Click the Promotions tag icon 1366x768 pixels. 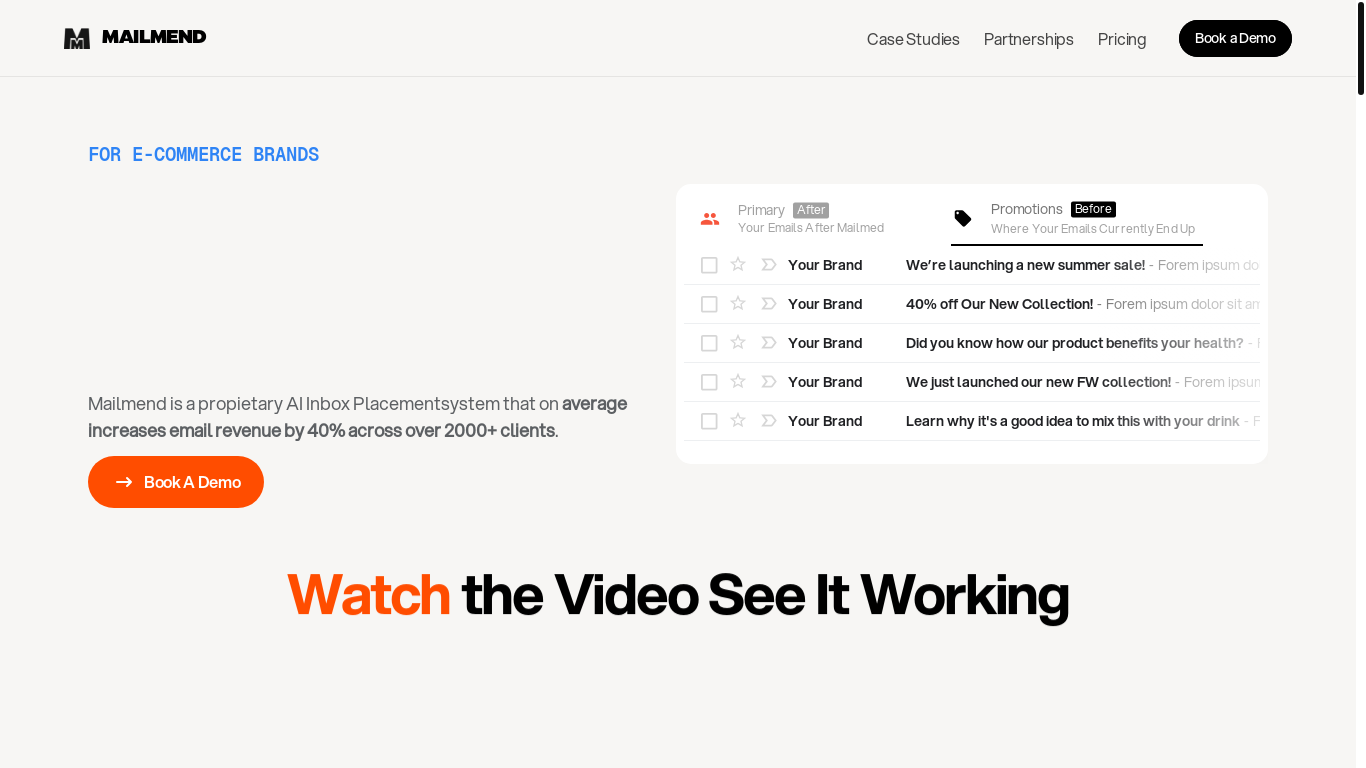tap(963, 218)
